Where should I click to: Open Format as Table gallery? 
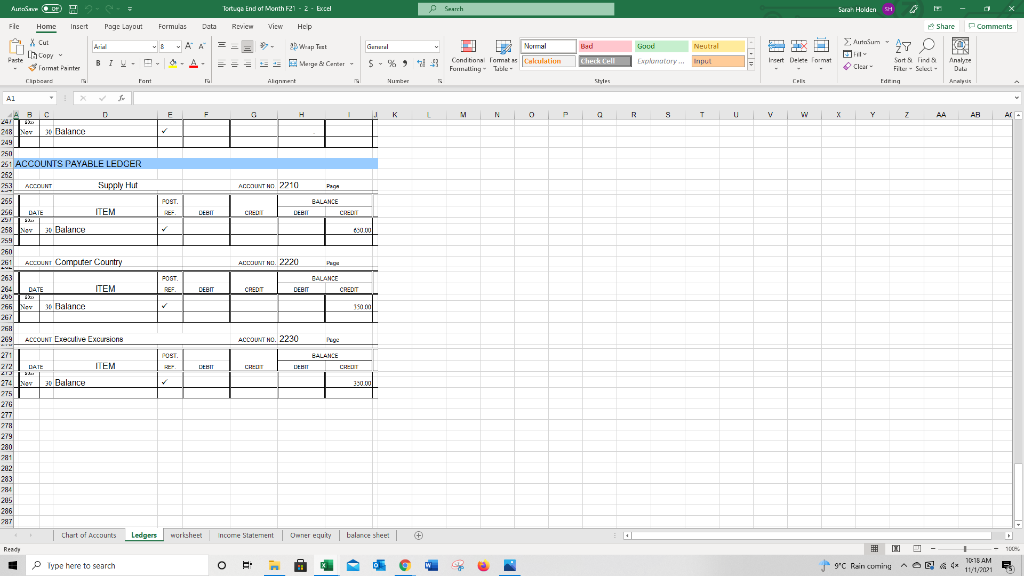[x=503, y=56]
